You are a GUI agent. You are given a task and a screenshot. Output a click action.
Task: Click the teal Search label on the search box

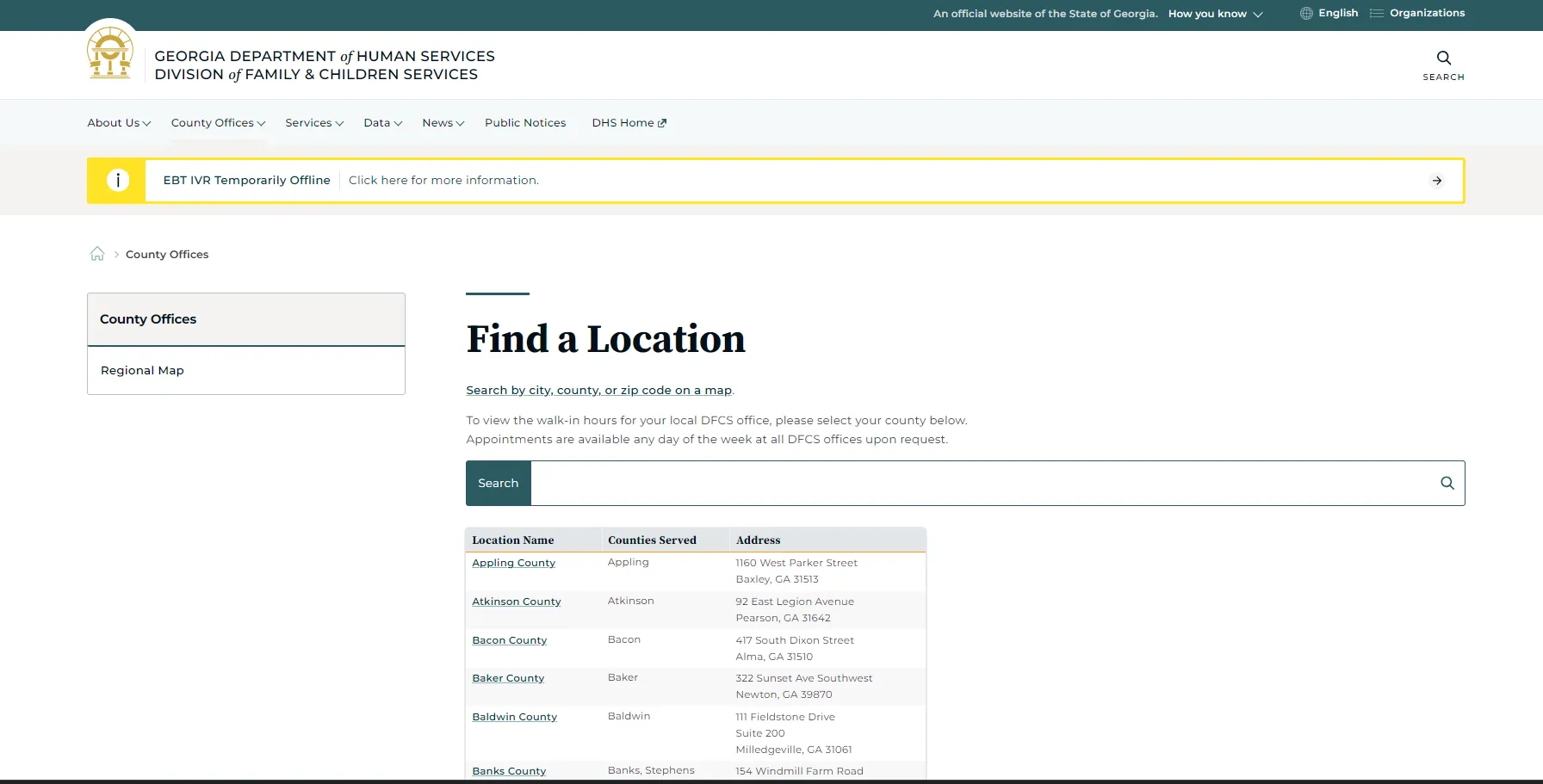point(499,483)
